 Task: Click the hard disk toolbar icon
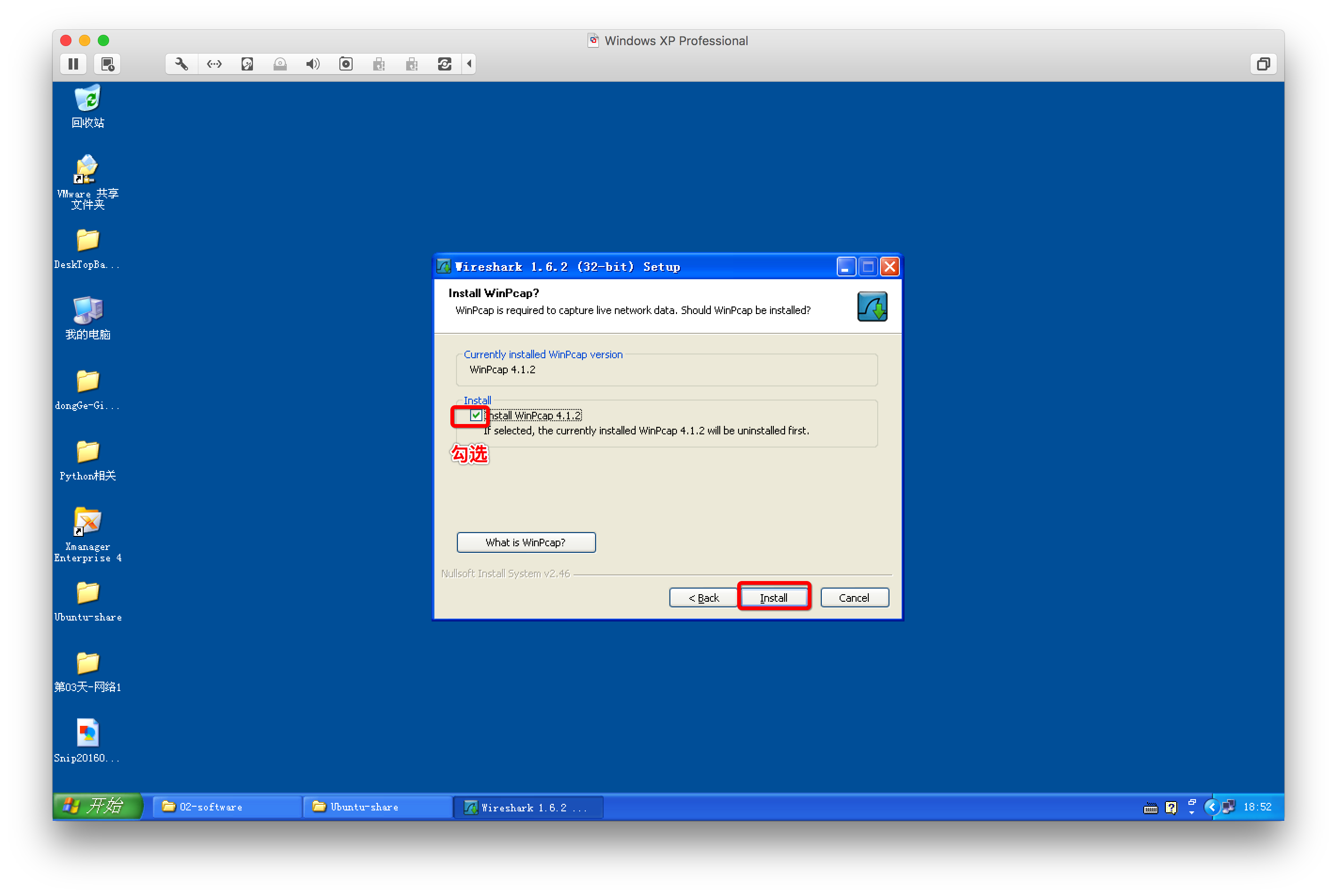point(247,64)
